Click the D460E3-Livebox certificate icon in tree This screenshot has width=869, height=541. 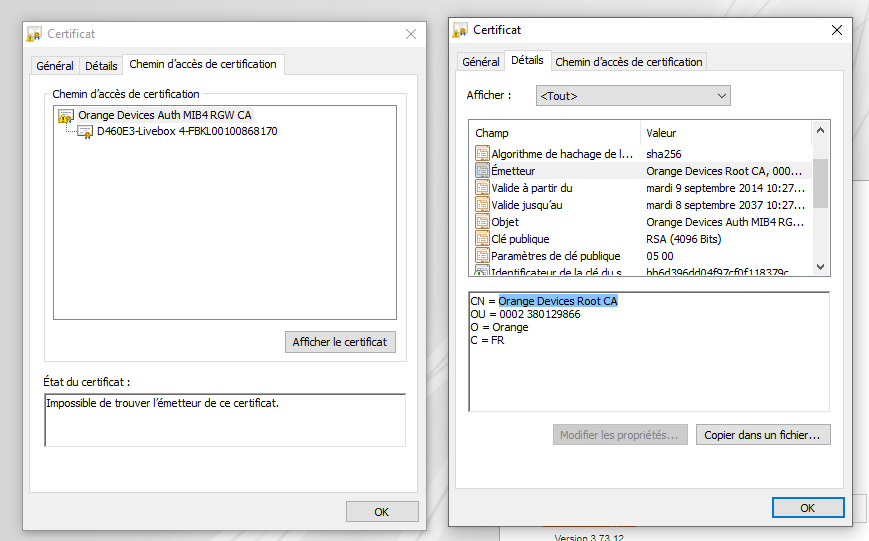click(x=85, y=131)
